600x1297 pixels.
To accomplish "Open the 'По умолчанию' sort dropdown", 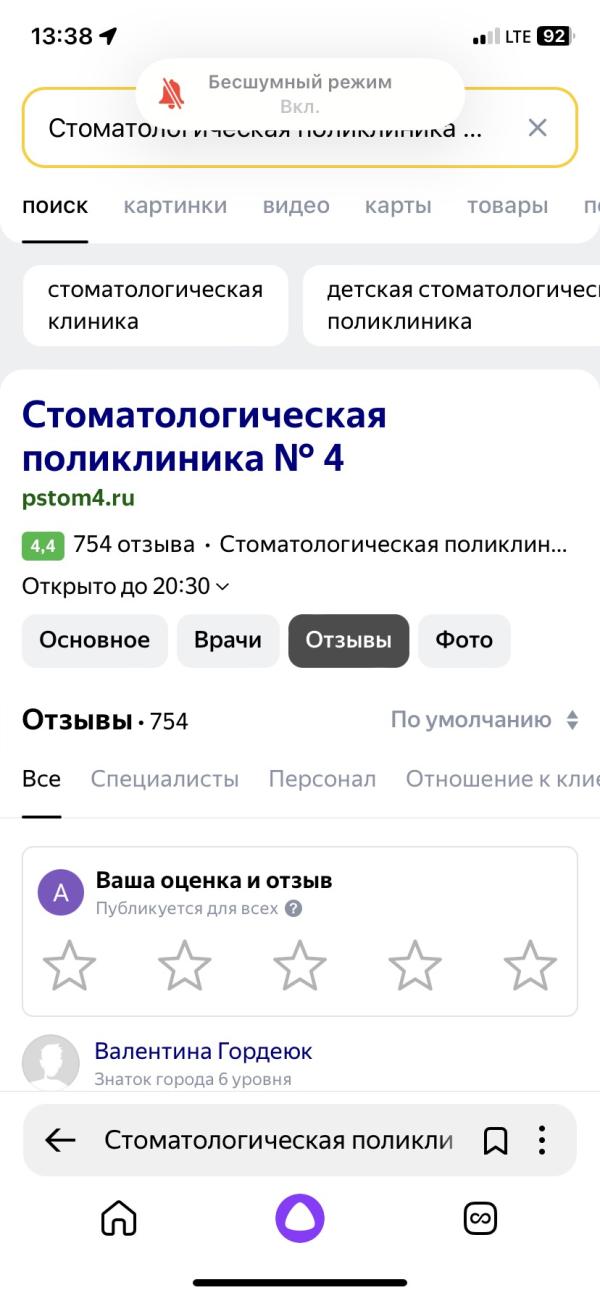I will (485, 720).
